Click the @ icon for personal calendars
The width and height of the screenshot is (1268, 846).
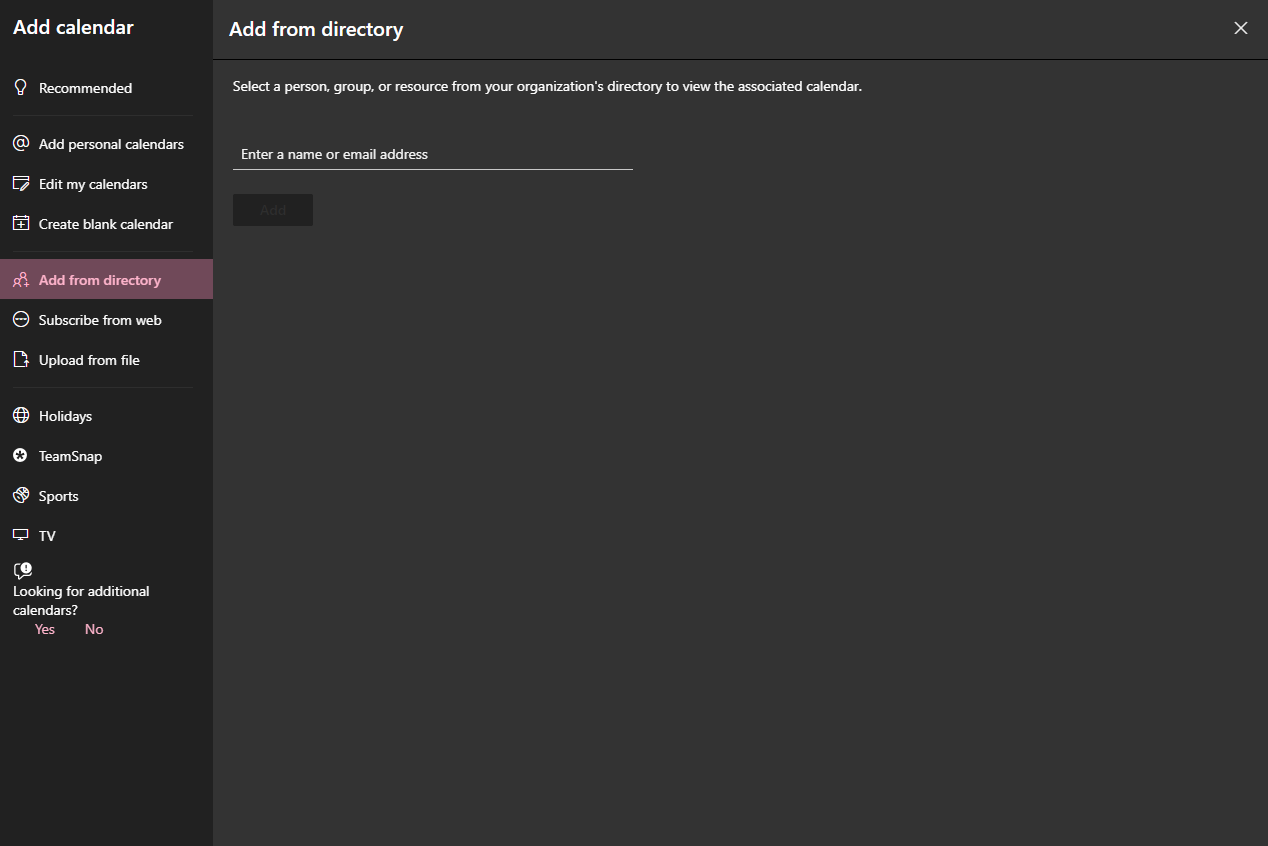pos(20,144)
